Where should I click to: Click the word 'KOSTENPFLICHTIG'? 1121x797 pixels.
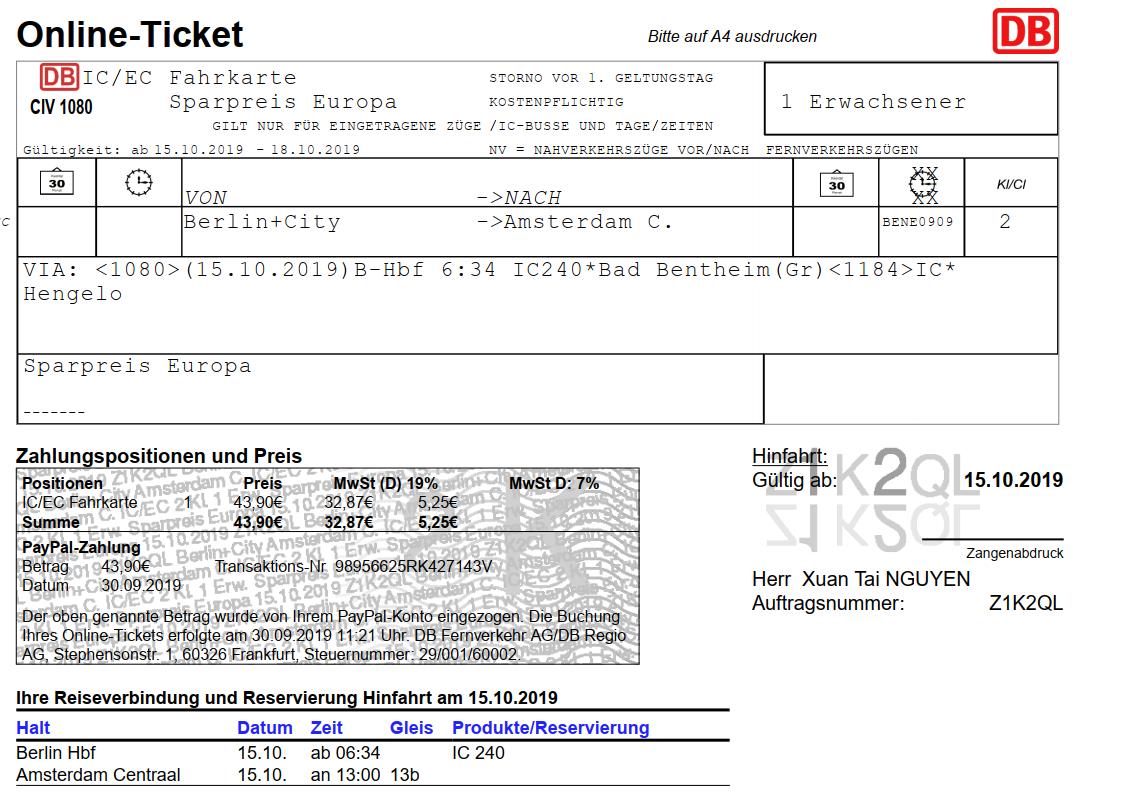[556, 102]
